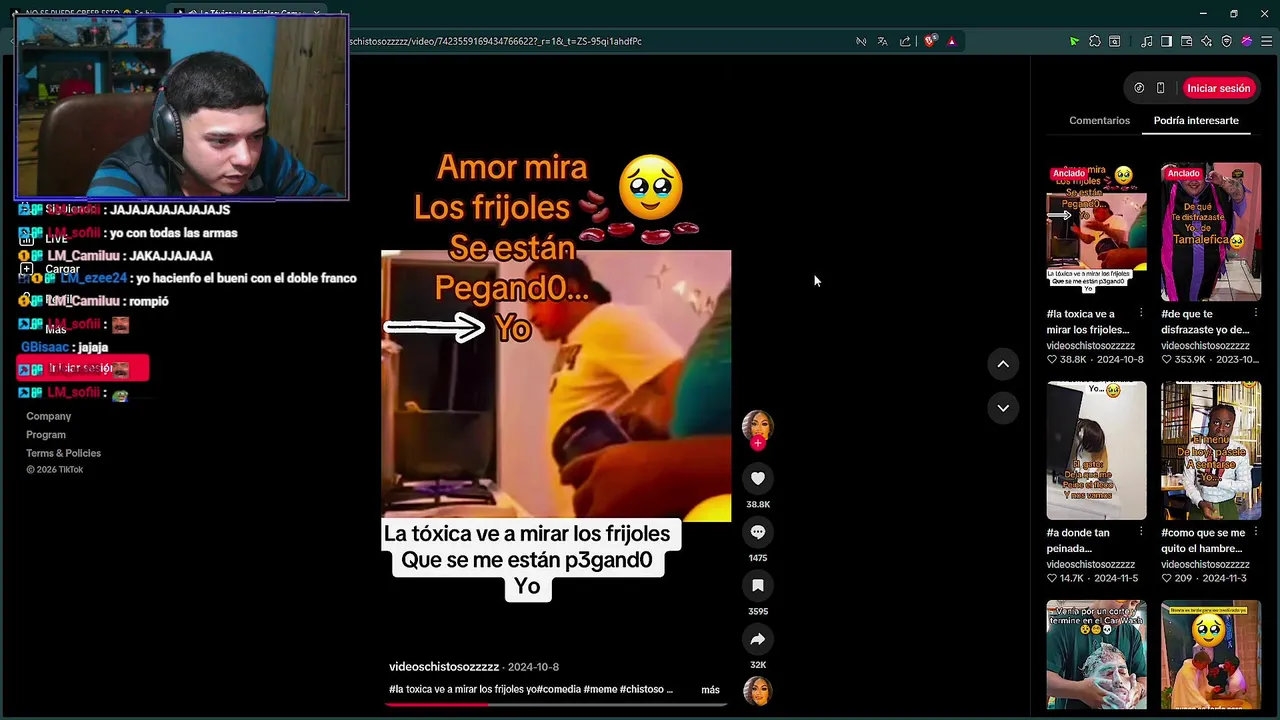Screen dimensions: 1280x720
Task: Open more options for '#la toxica ve a' video
Action: tap(1141, 314)
